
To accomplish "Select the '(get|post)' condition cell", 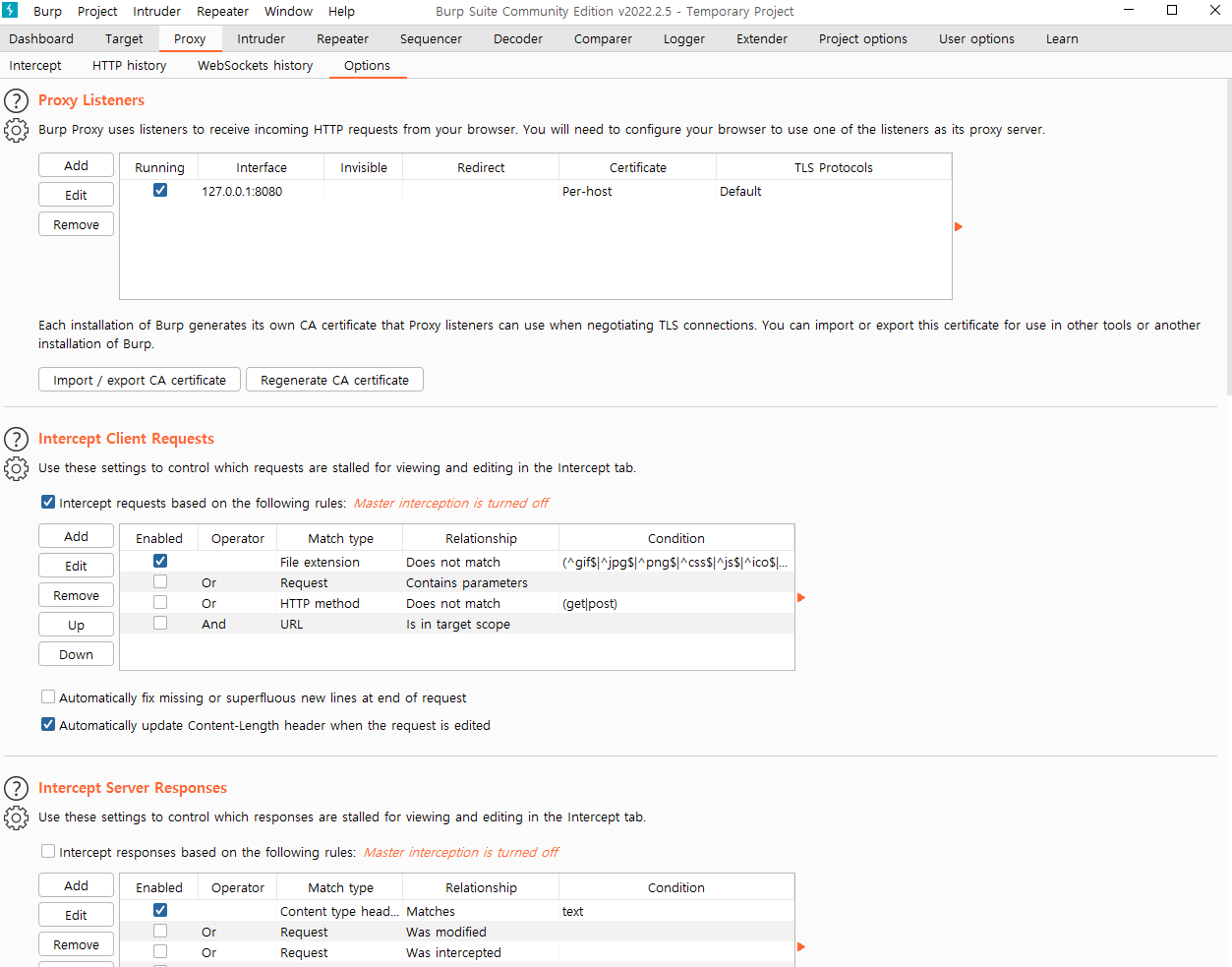I will (676, 603).
